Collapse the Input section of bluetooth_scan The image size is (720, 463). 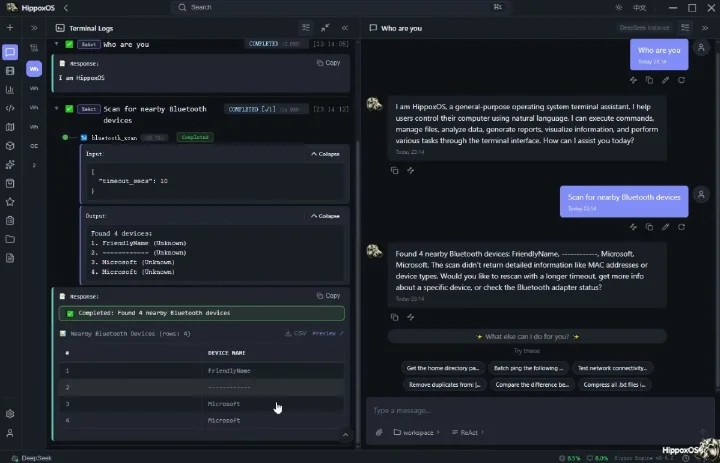[x=326, y=154]
